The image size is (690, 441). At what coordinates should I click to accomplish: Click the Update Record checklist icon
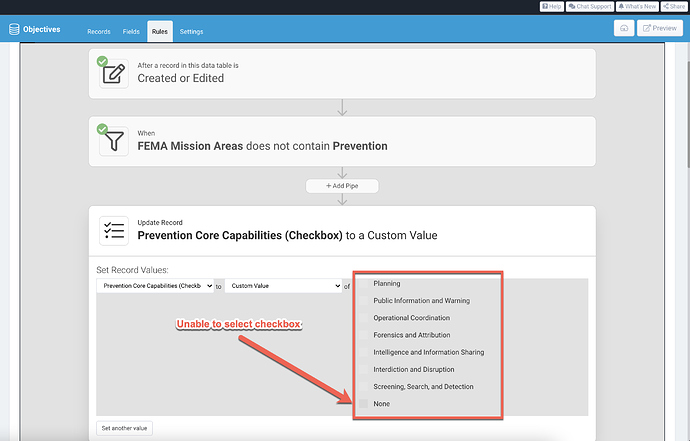coord(114,231)
